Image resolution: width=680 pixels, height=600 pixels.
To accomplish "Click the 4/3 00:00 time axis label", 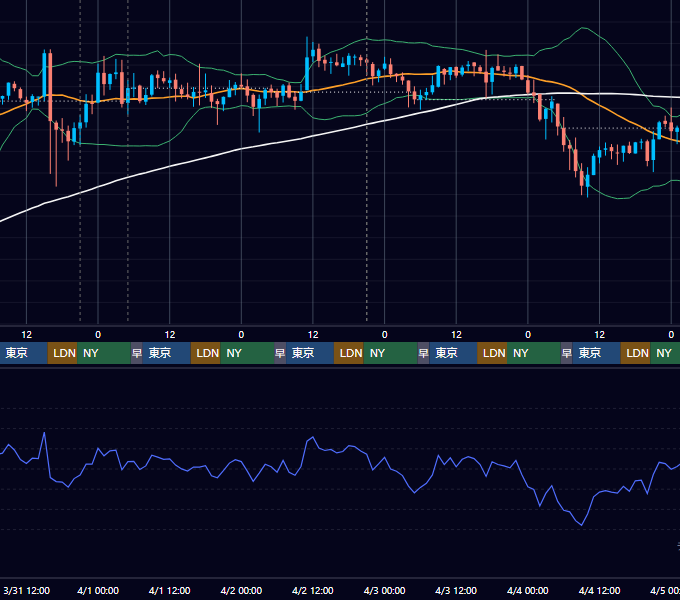I will tap(385, 590).
